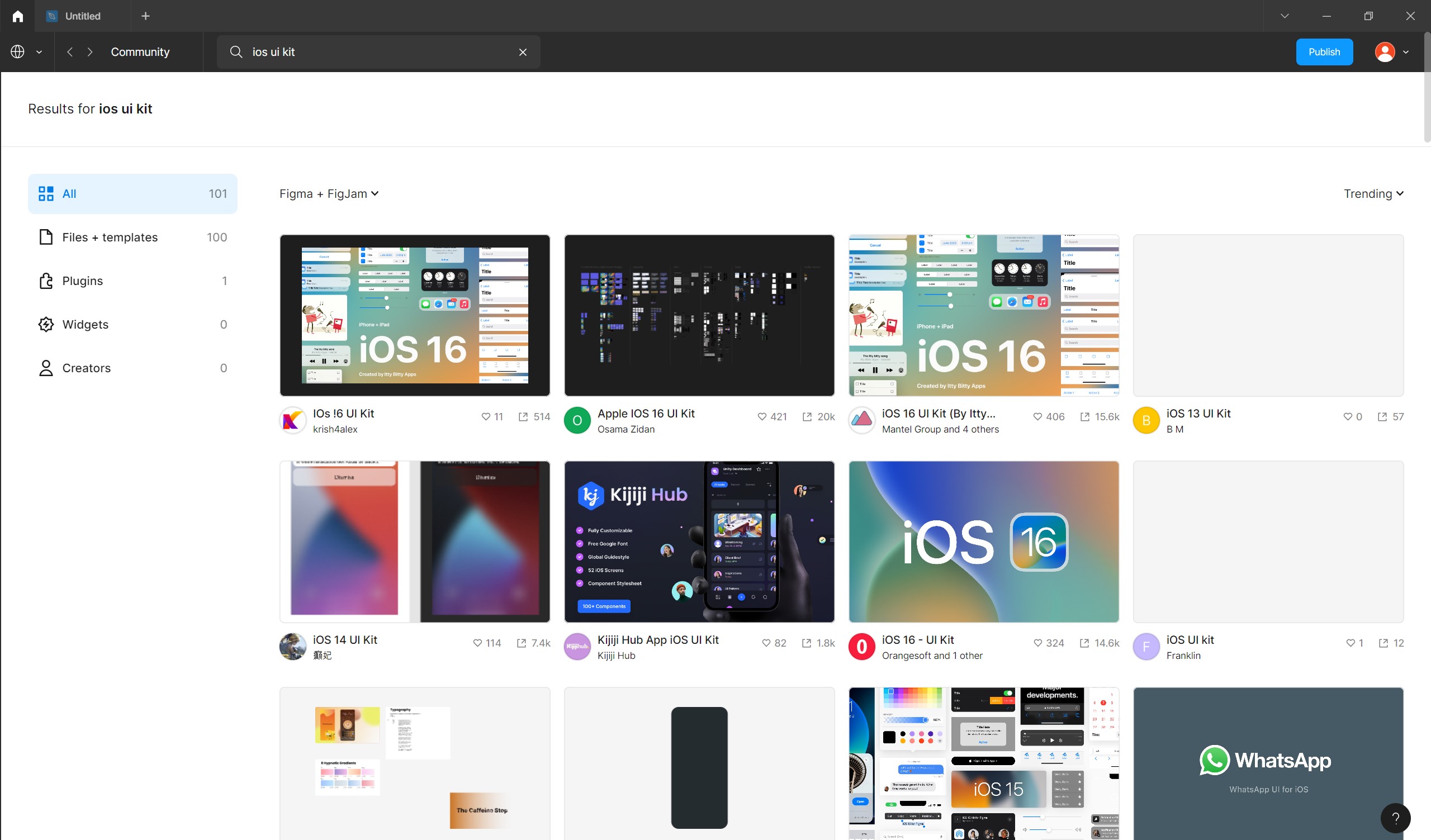Open Mantel Group and 4 others link
This screenshot has width=1431, height=840.
tap(940, 430)
